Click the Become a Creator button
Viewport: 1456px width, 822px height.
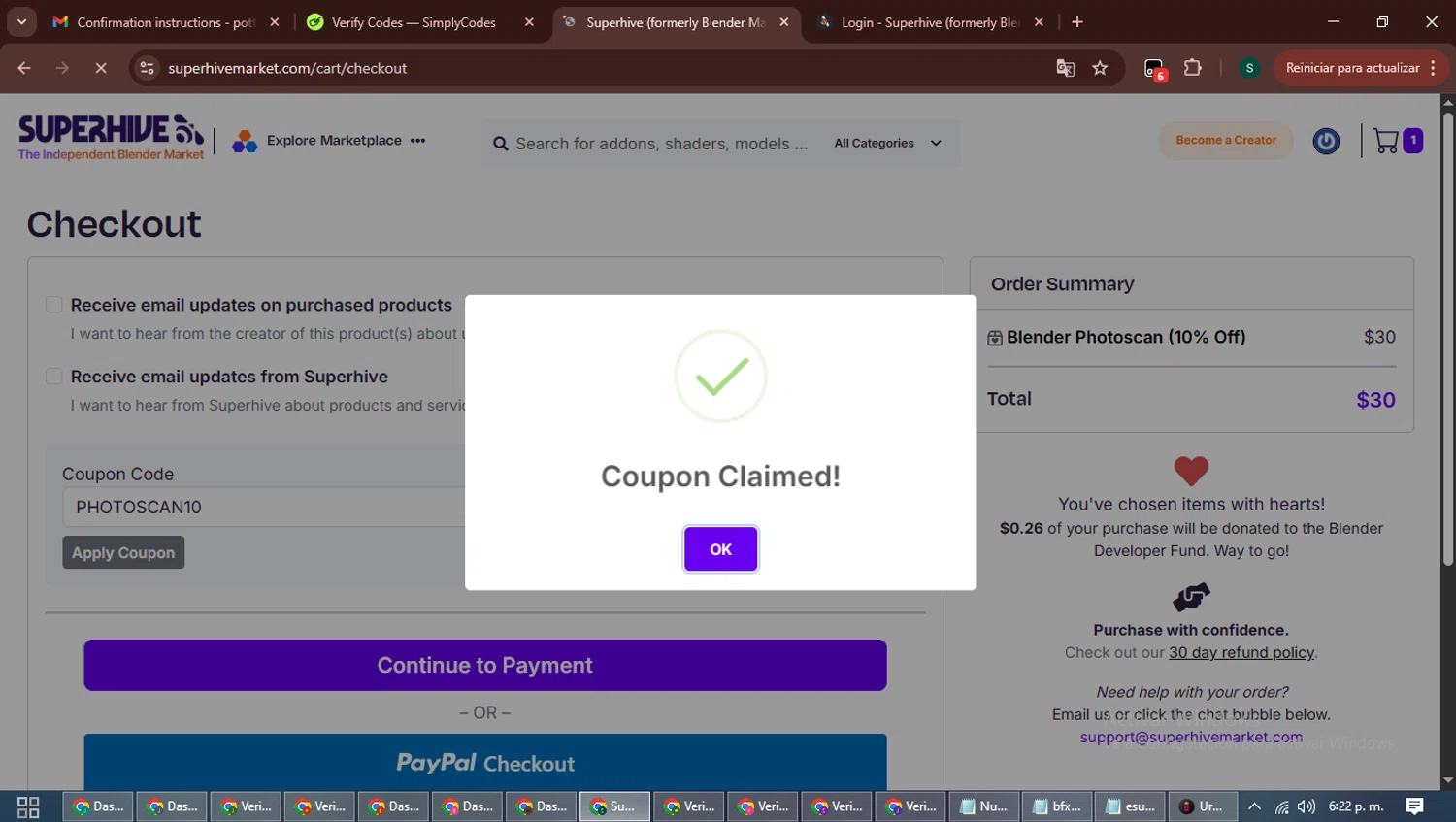click(1226, 141)
